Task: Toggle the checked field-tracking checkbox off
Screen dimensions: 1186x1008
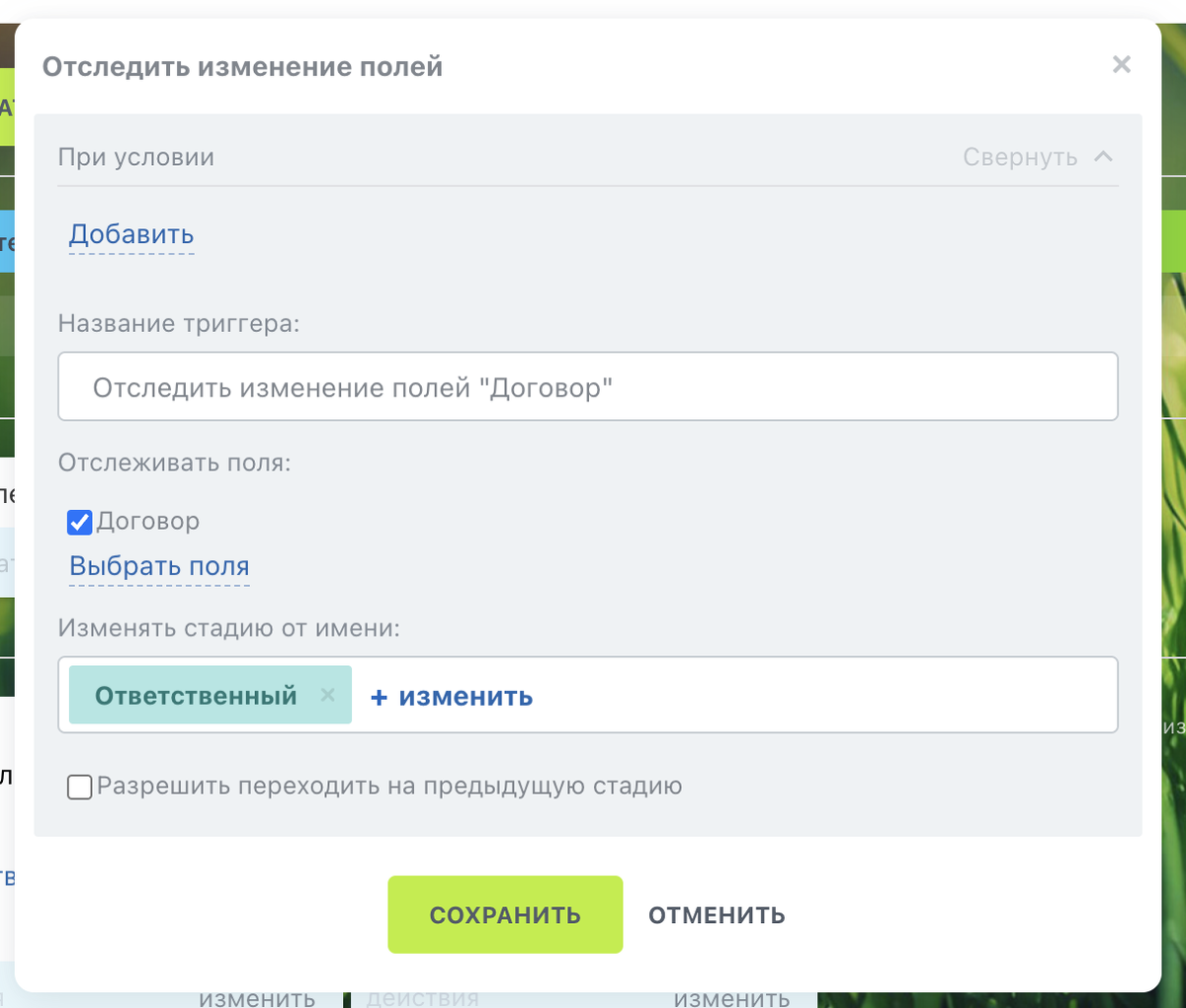Action: pos(79,522)
